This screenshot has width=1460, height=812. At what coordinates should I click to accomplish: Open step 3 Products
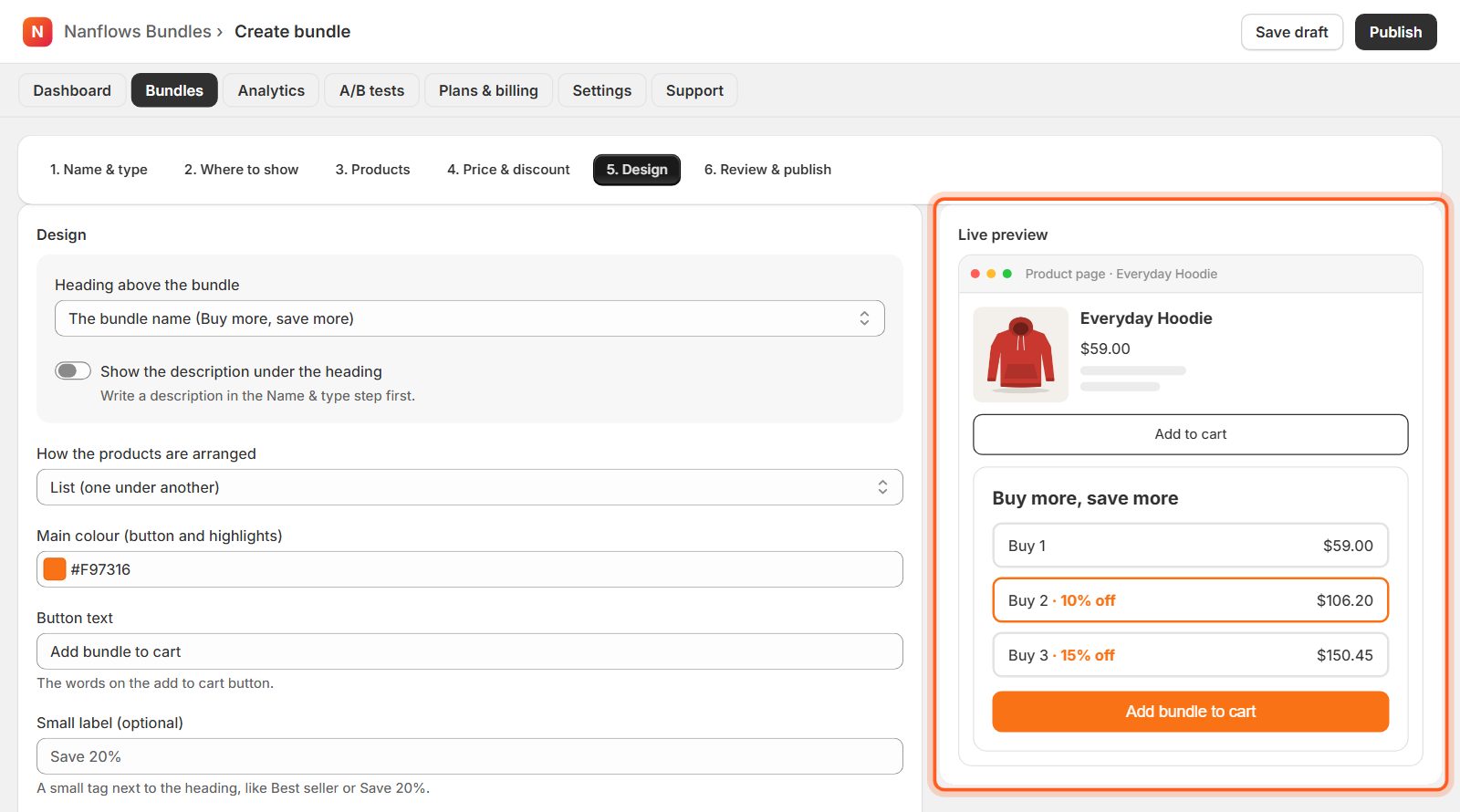(372, 170)
